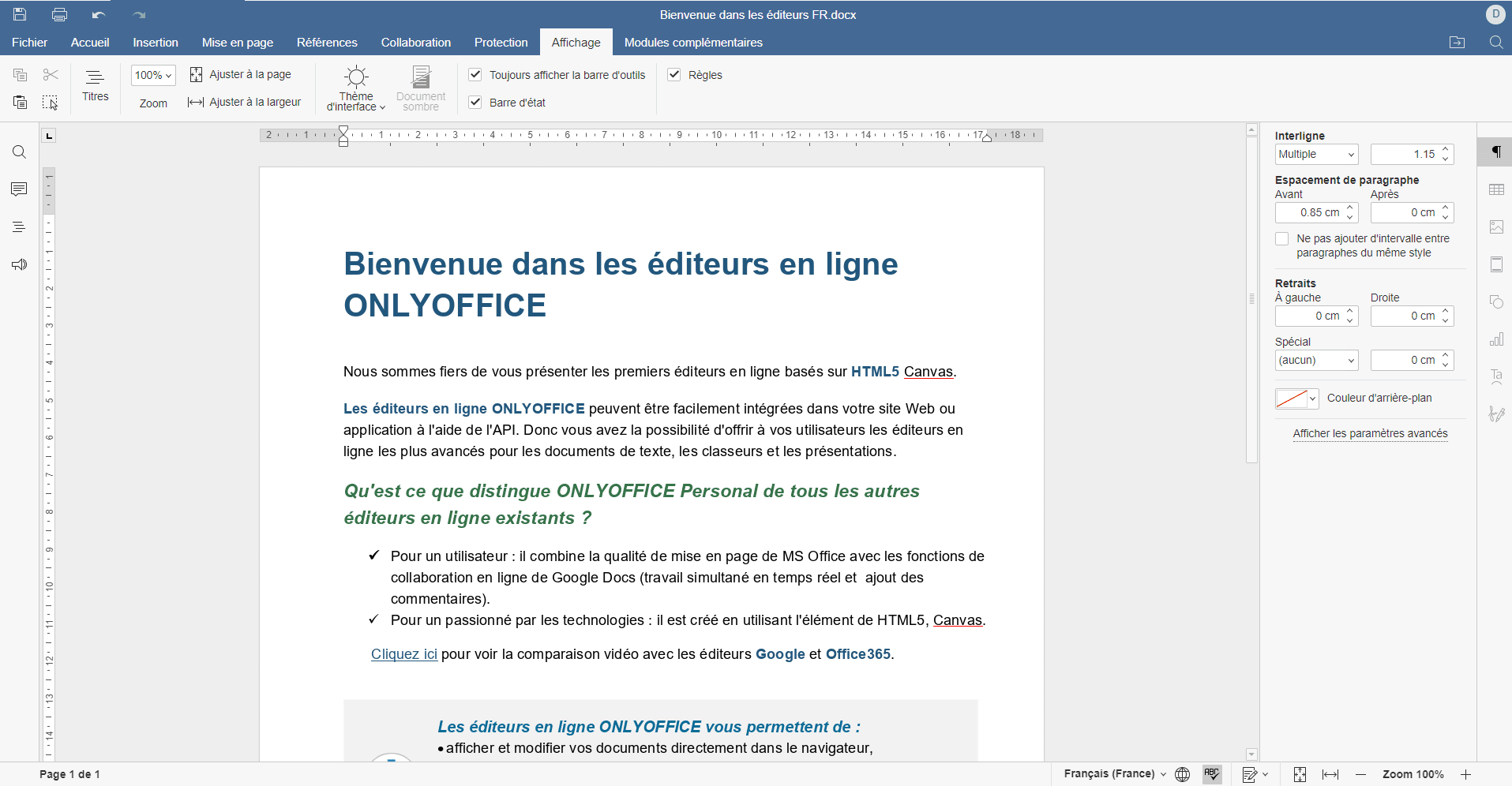This screenshot has width=1512, height=786.
Task: Open the Comments panel in left sidebar
Action: pos(19,189)
